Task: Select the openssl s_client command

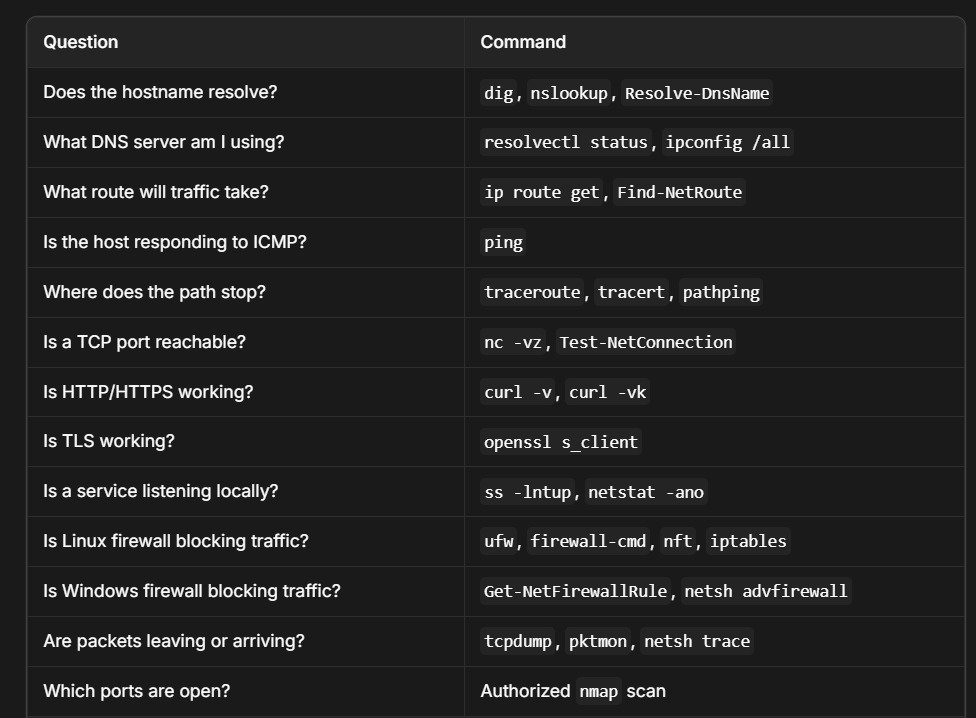Action: tap(561, 442)
